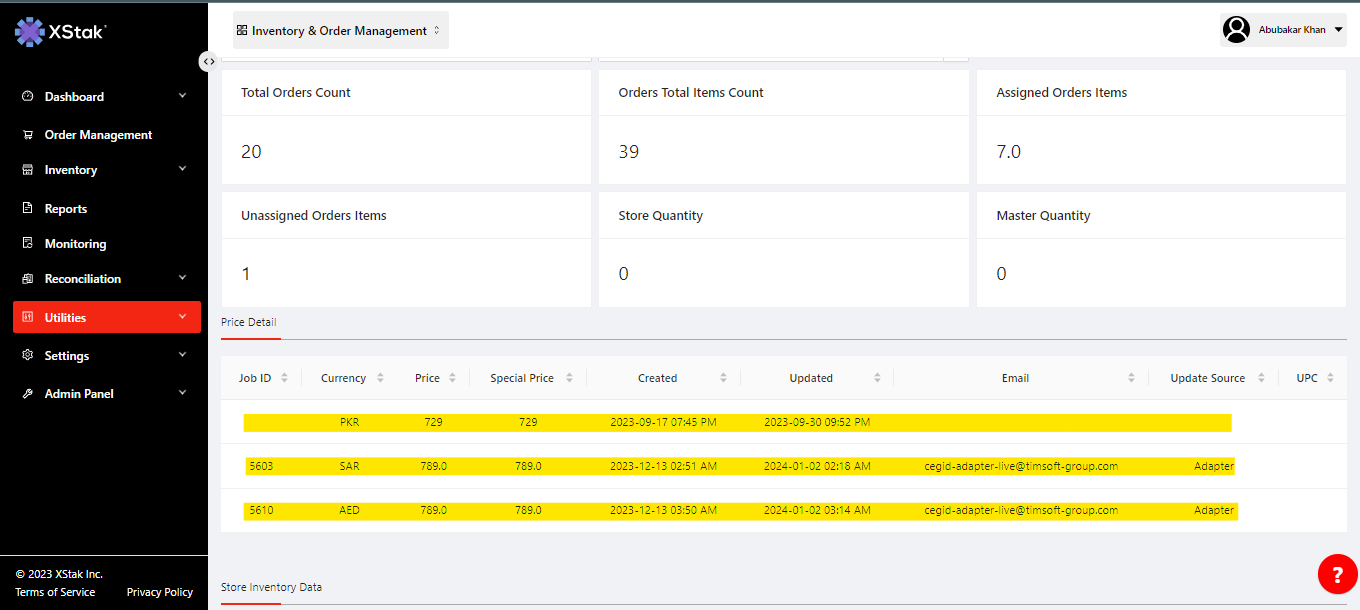The width and height of the screenshot is (1360, 610).
Task: Sort the table by Price column
Action: [x=452, y=378]
